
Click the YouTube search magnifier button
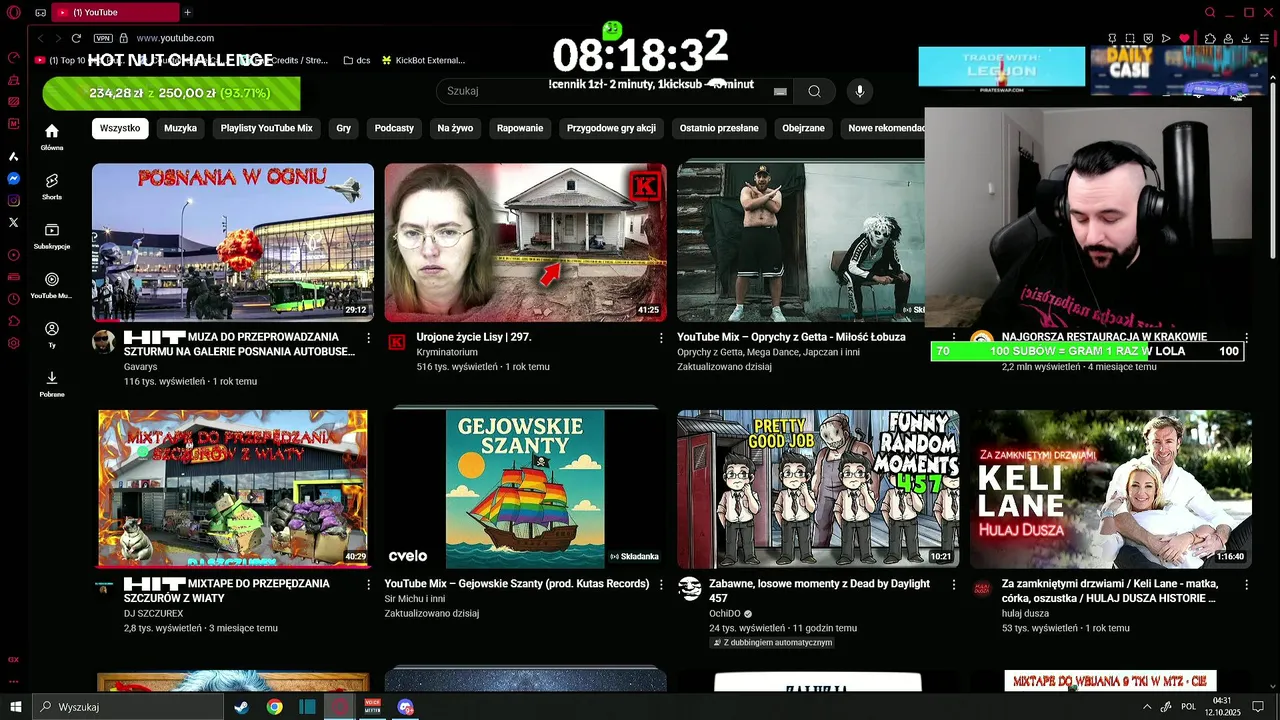tap(814, 91)
